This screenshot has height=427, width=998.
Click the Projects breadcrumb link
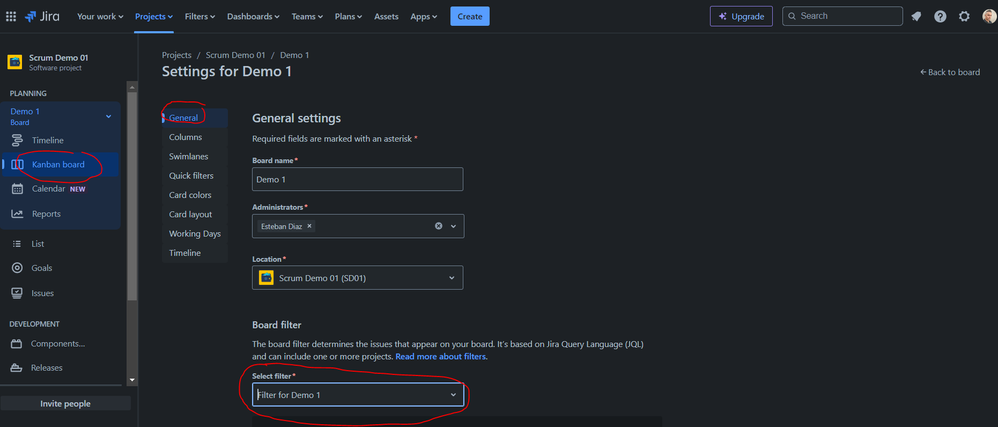coord(176,55)
